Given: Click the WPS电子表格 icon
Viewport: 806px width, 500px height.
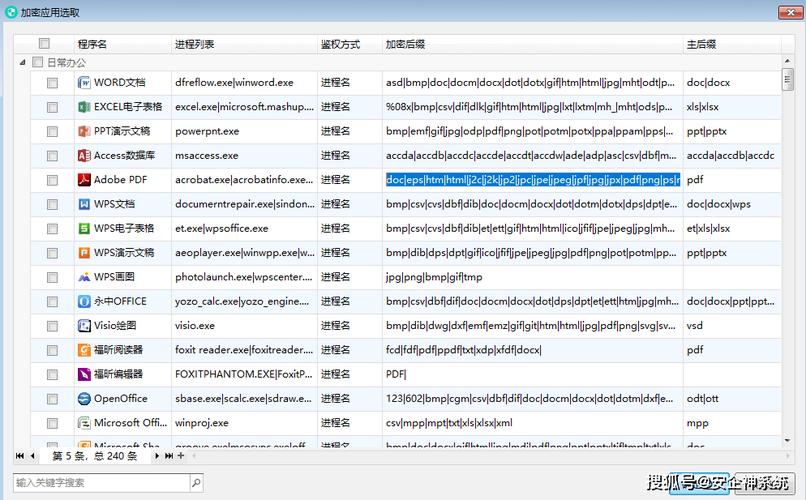Looking at the screenshot, I should 84,228.
